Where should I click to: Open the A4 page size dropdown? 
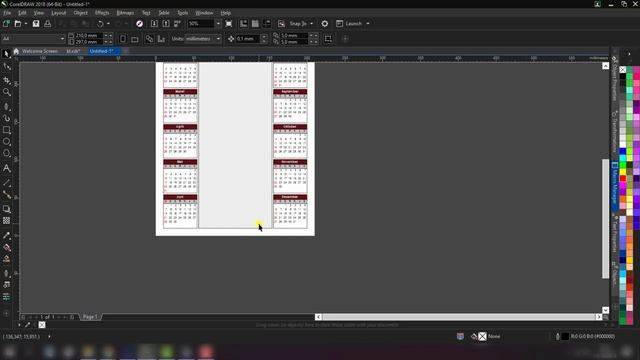(x=62, y=39)
